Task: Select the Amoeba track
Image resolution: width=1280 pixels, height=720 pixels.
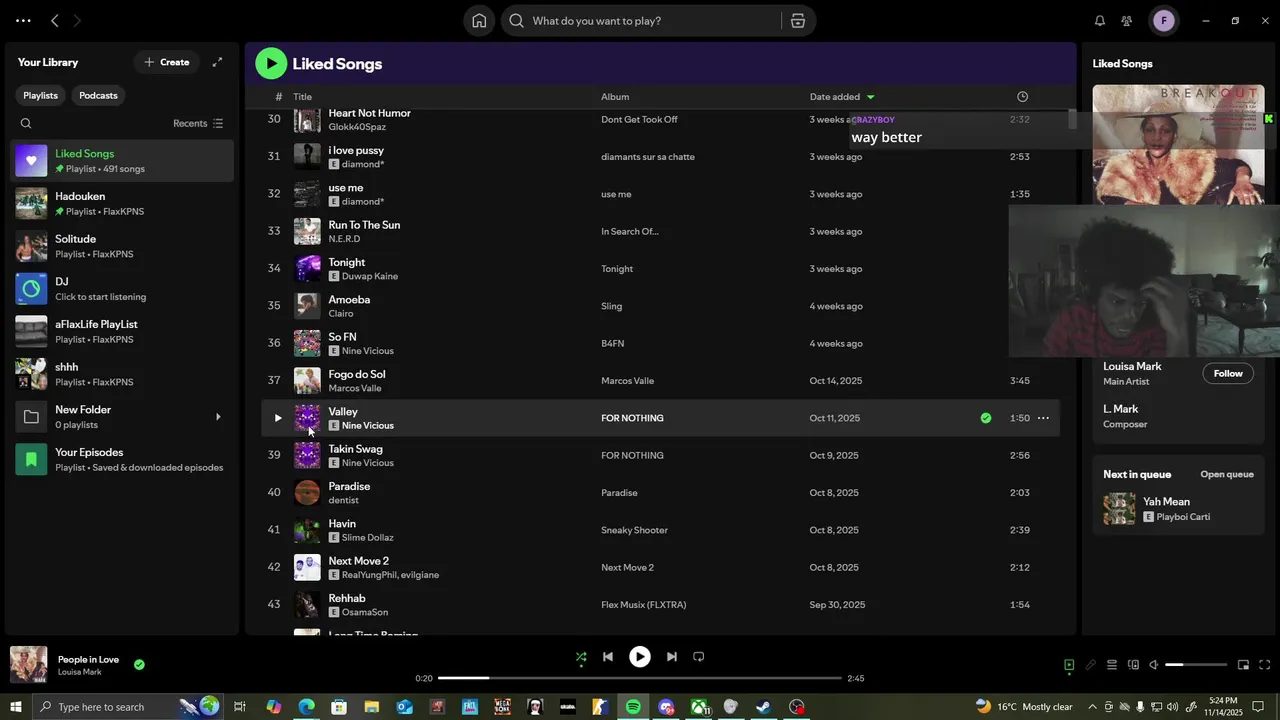Action: (660, 306)
